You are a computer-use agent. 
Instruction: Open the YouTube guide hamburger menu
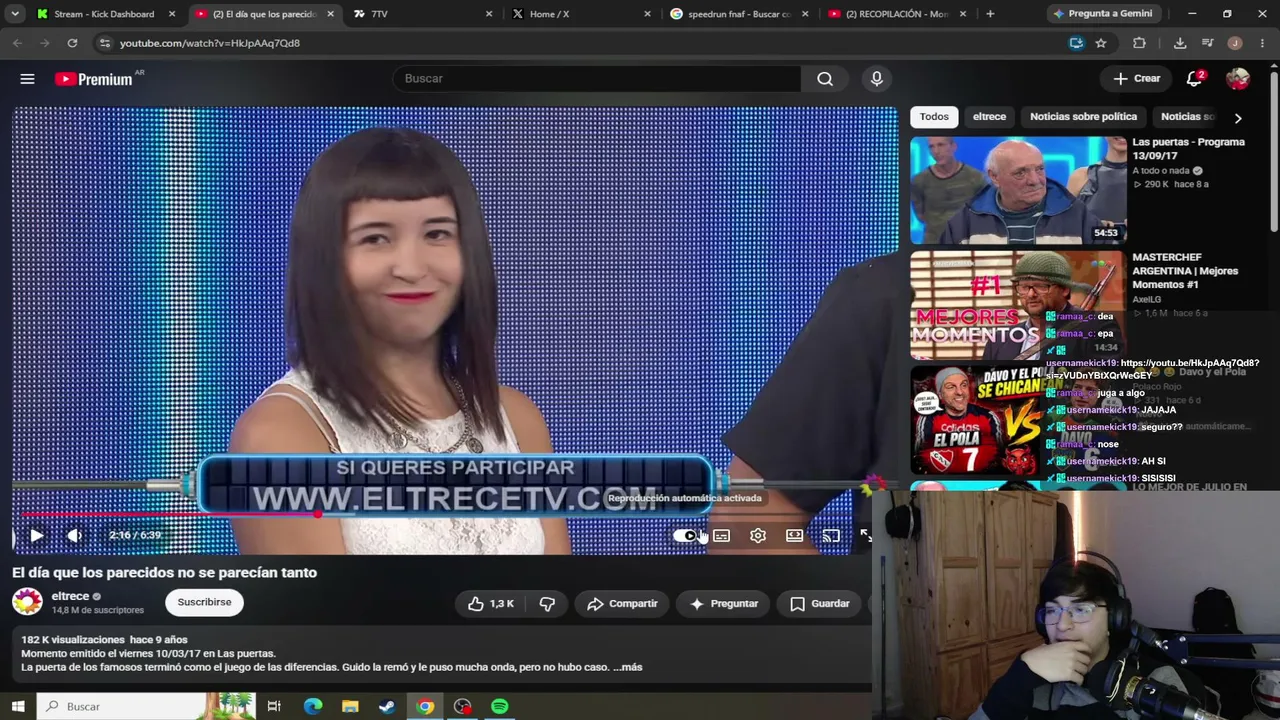pyautogui.click(x=27, y=79)
